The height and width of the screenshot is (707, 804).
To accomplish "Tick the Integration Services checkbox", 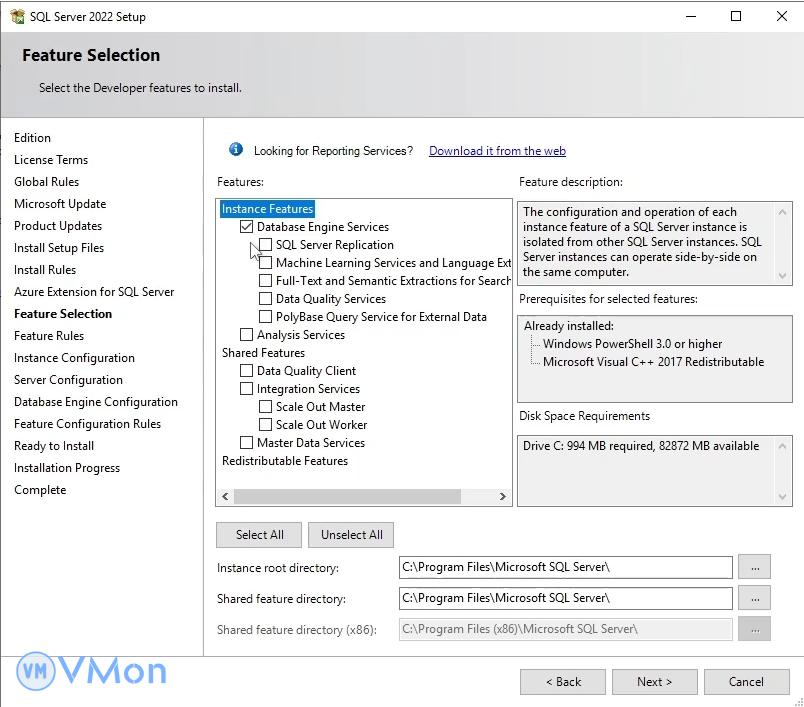I will click(247, 389).
